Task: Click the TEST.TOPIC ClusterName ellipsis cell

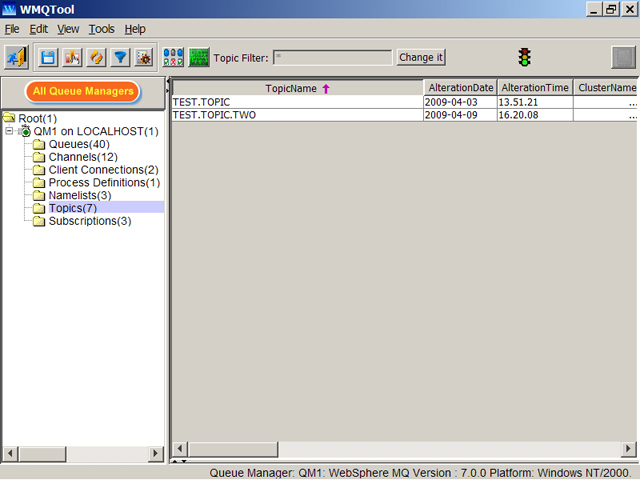Action: 606,102
